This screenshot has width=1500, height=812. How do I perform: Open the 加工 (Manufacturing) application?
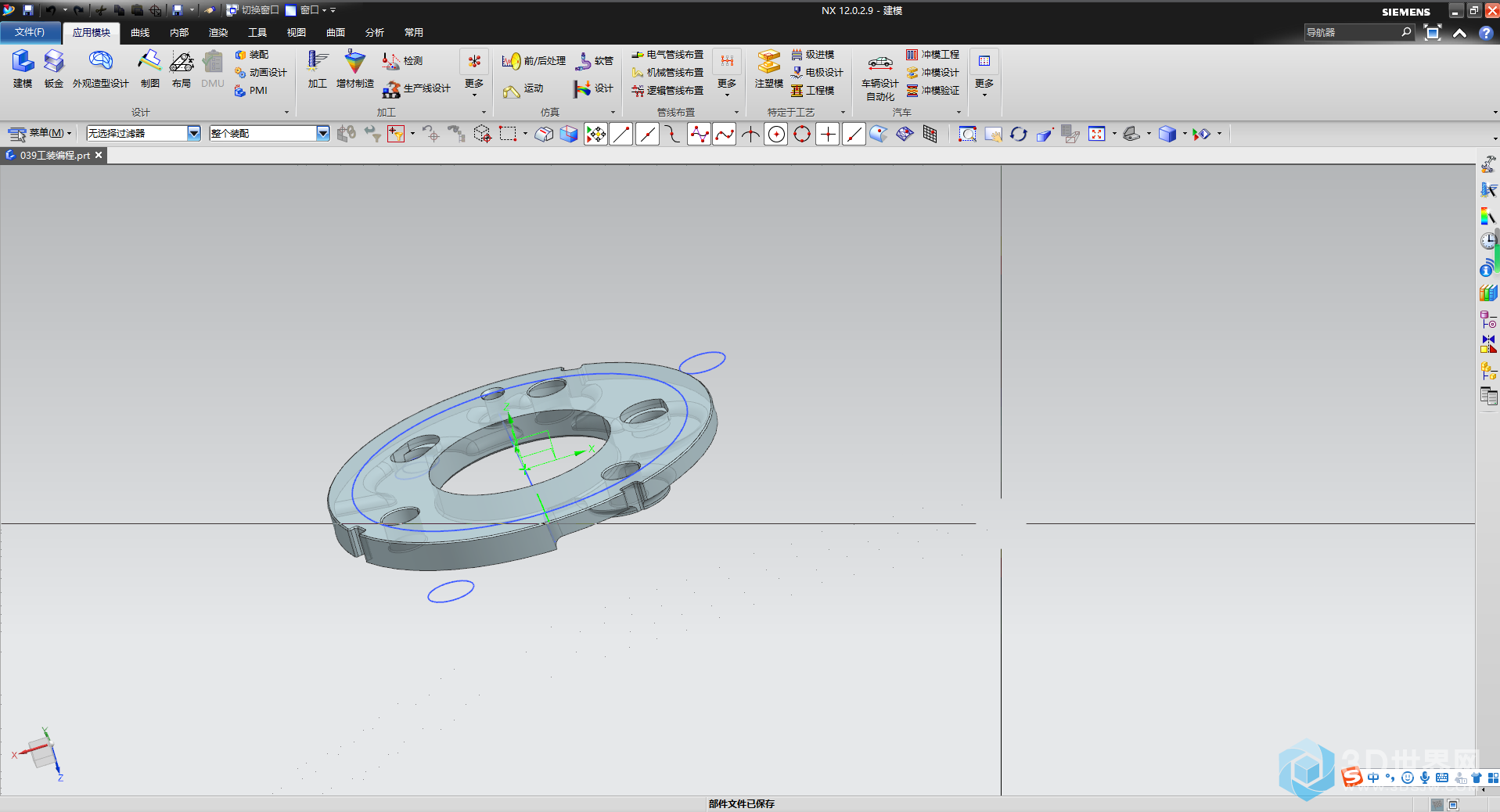click(317, 69)
